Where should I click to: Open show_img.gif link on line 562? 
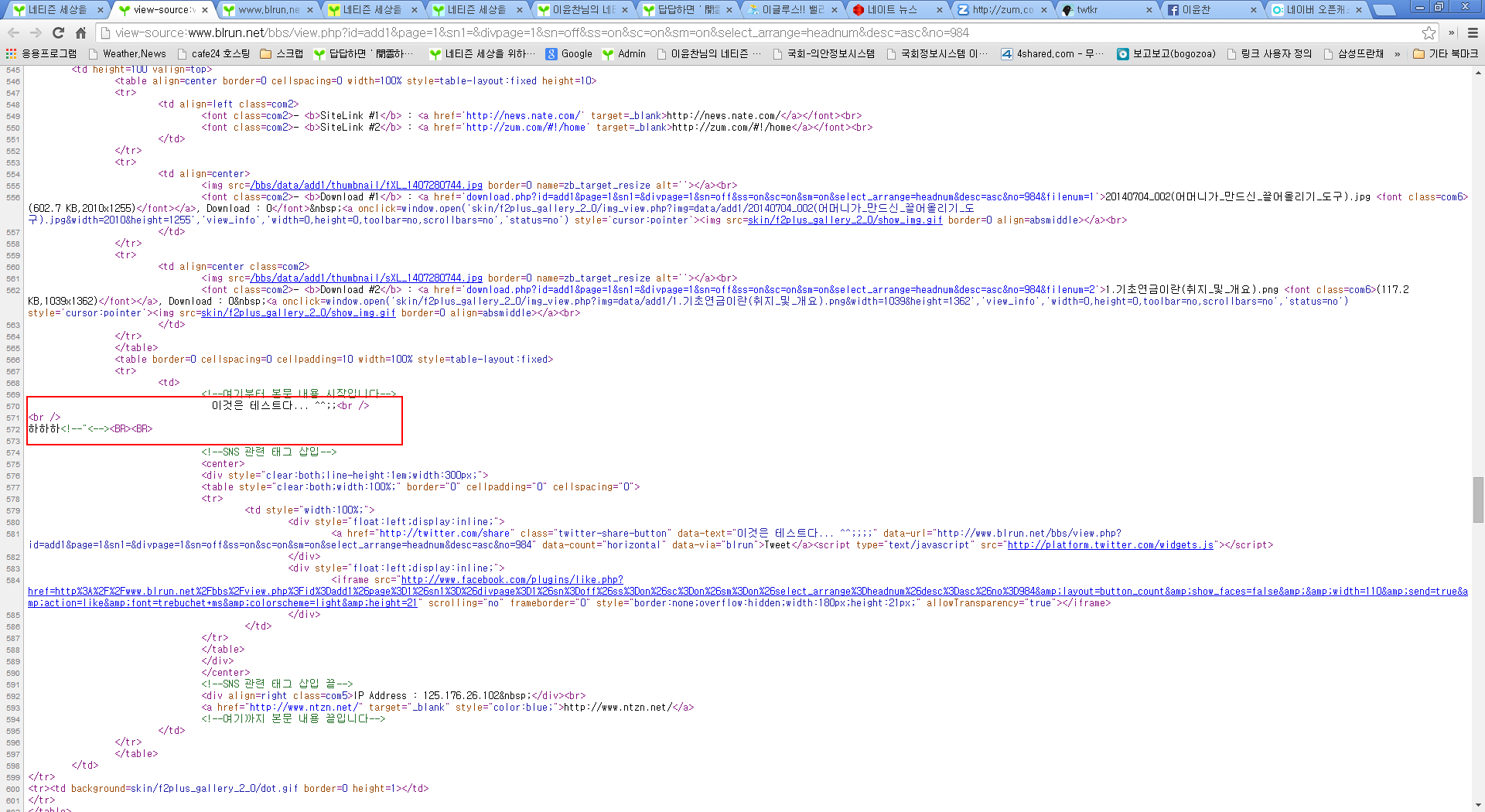point(298,313)
